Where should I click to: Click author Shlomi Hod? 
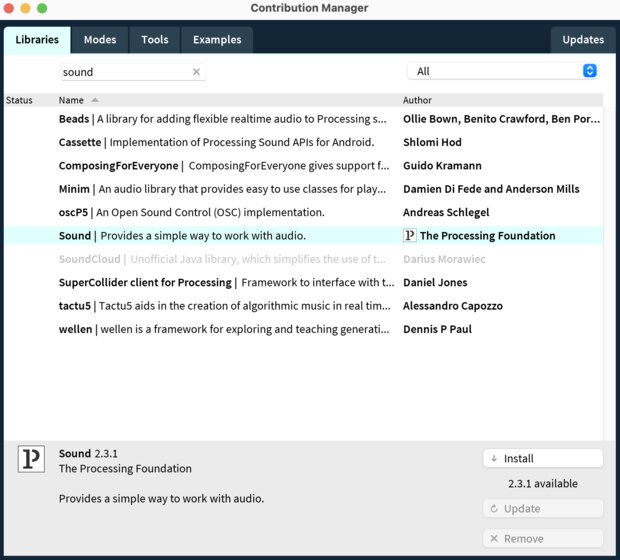pyautogui.click(x=432, y=142)
